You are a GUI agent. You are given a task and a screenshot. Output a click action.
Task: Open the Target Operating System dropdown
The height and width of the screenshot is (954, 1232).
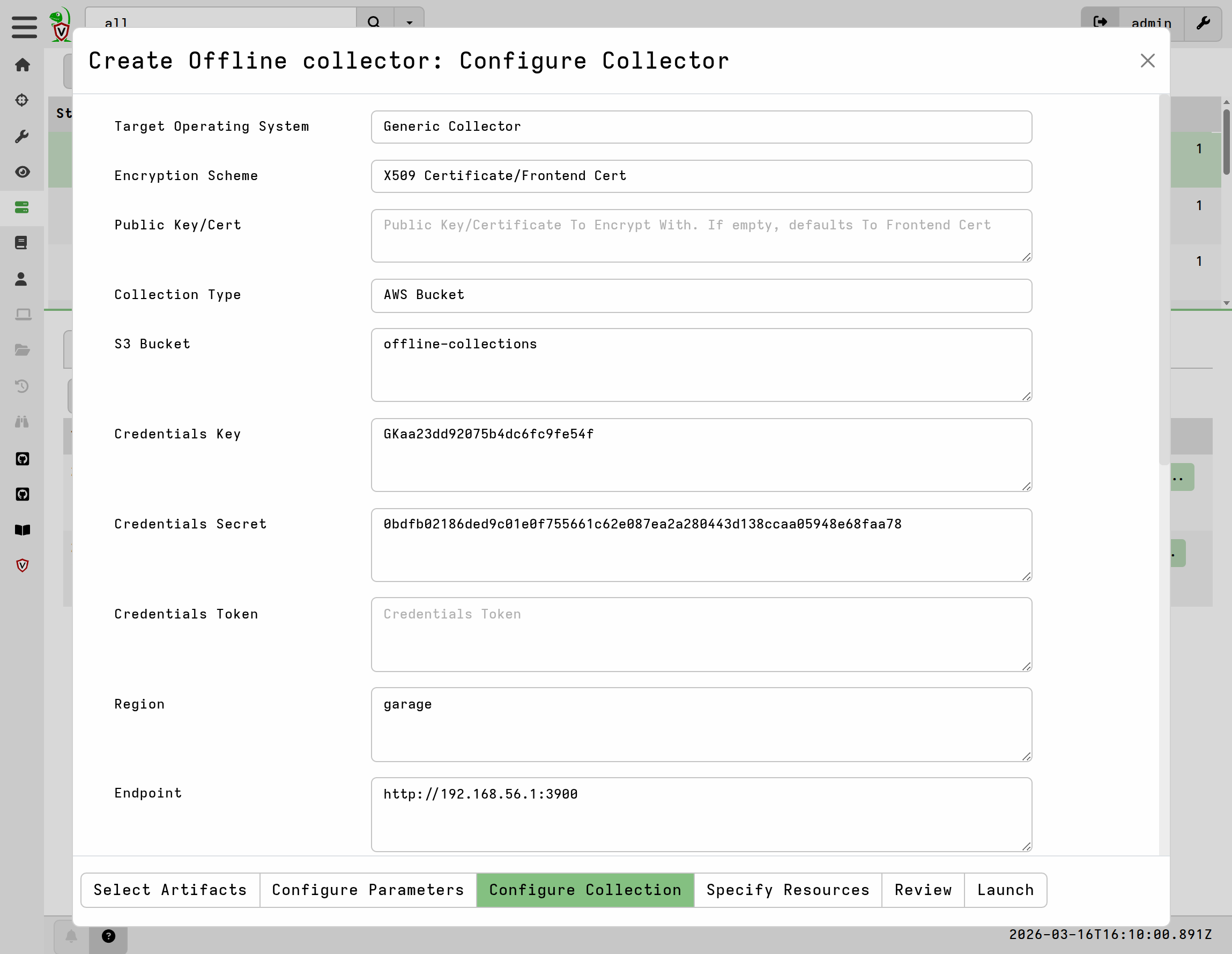[x=701, y=127]
